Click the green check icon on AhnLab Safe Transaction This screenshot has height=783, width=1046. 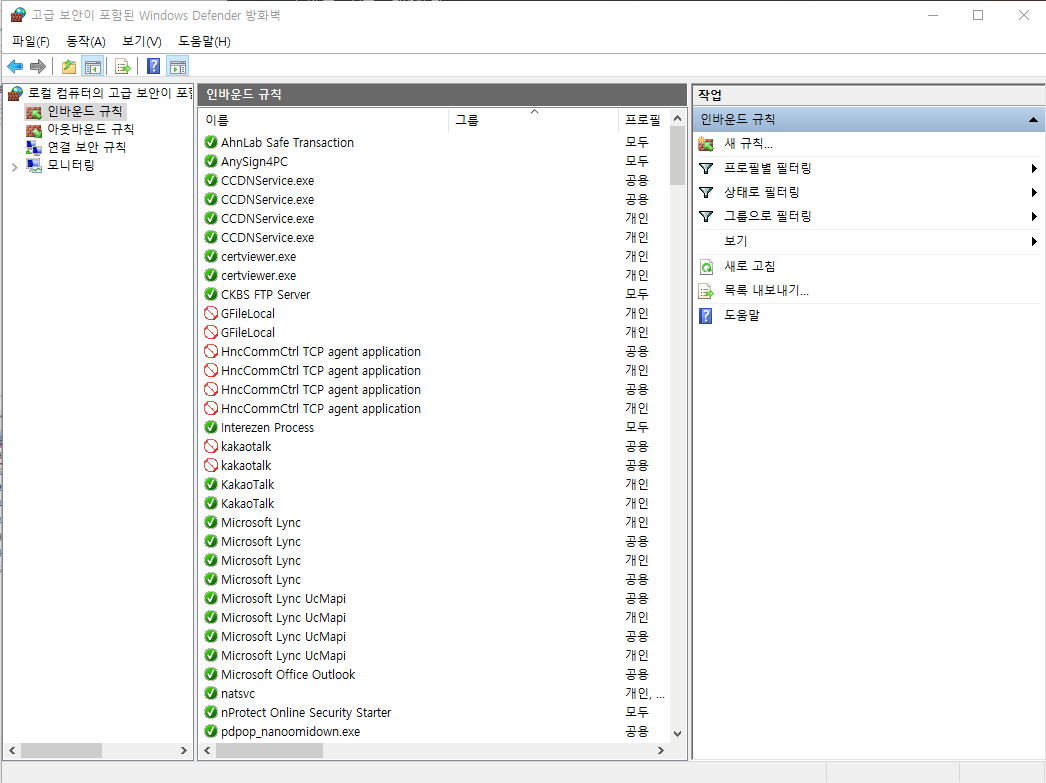(209, 142)
